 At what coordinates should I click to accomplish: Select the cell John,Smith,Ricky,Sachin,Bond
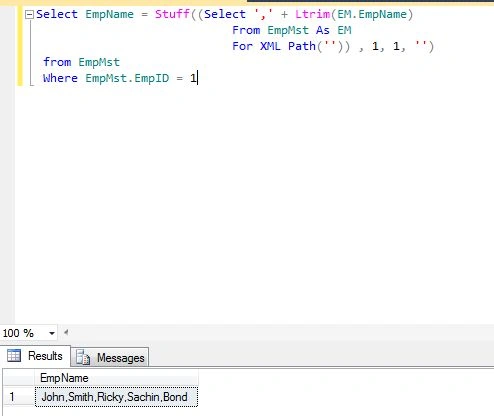pos(116,397)
